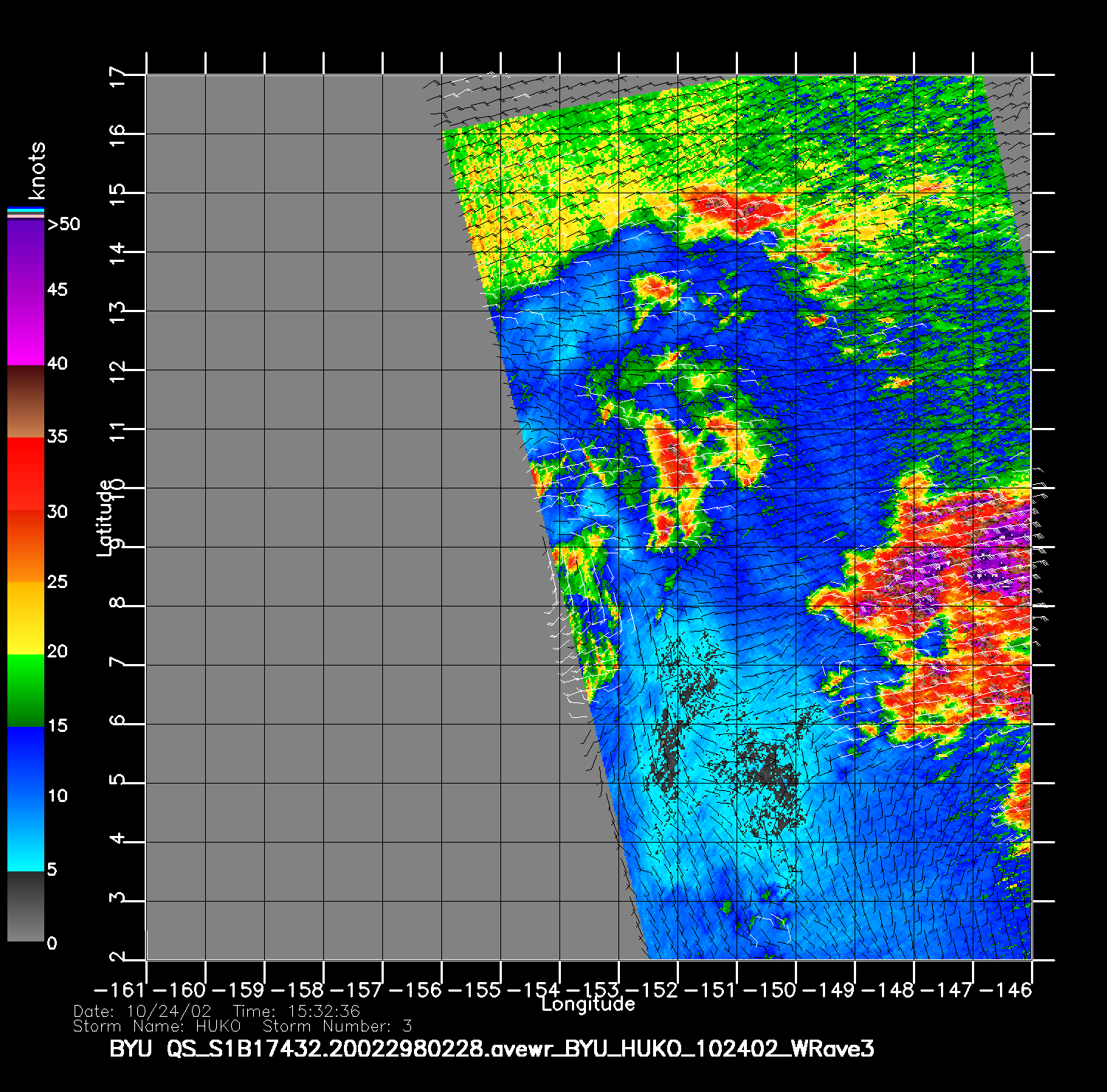Click the "Longitude" axis title

click(x=587, y=1004)
